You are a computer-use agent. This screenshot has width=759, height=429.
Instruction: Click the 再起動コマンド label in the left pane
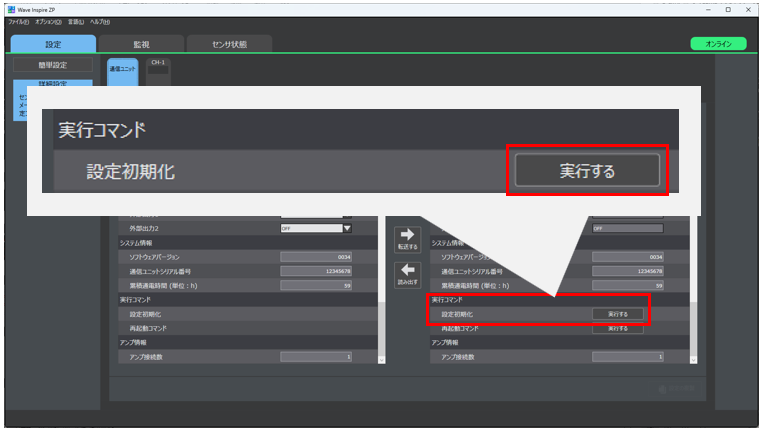148,328
